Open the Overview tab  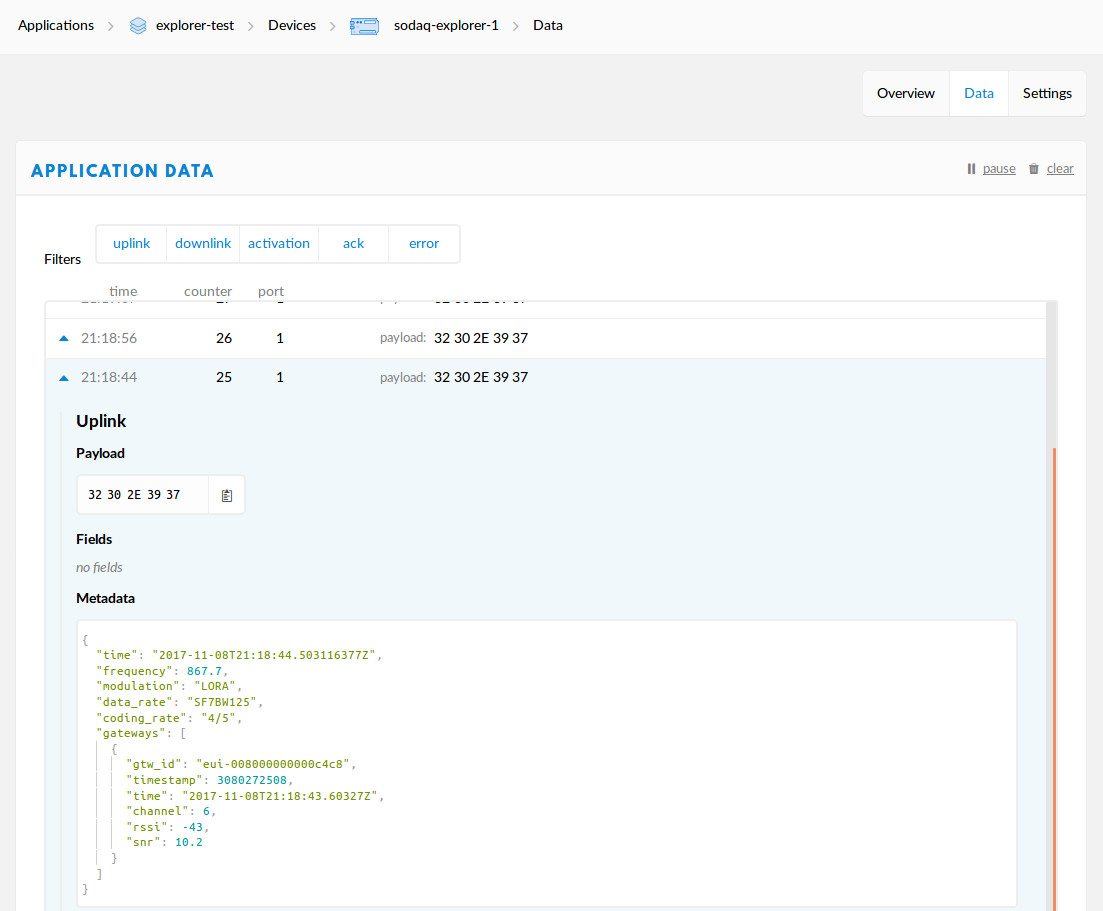tap(905, 94)
